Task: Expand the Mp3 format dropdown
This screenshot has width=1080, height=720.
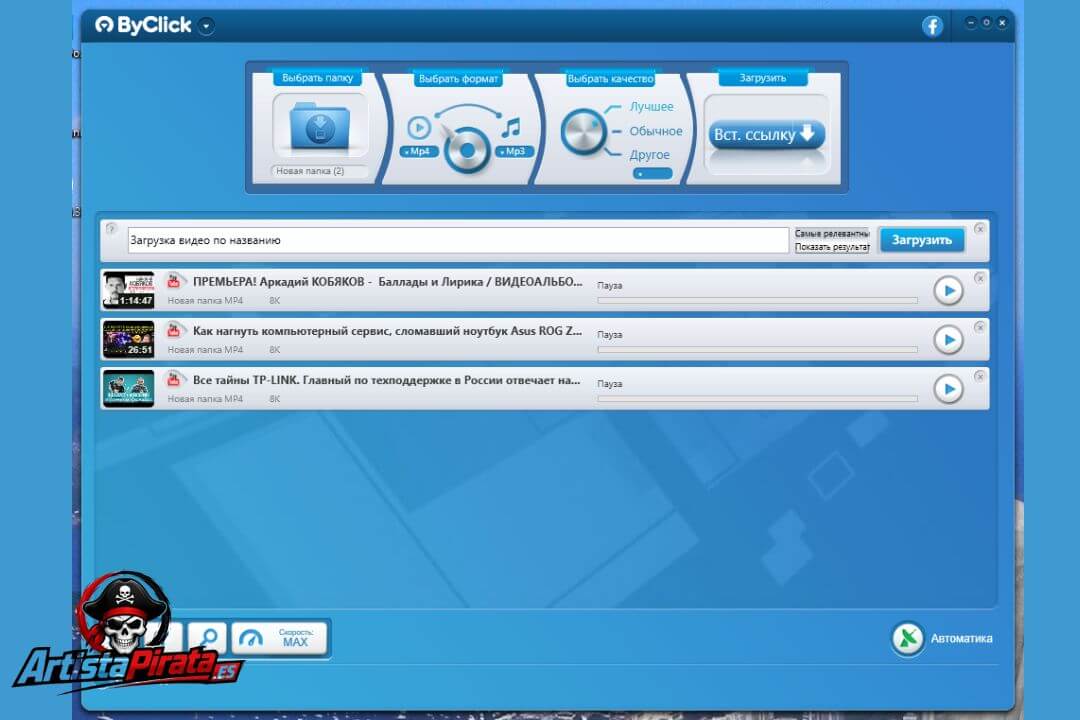Action: tap(515, 152)
